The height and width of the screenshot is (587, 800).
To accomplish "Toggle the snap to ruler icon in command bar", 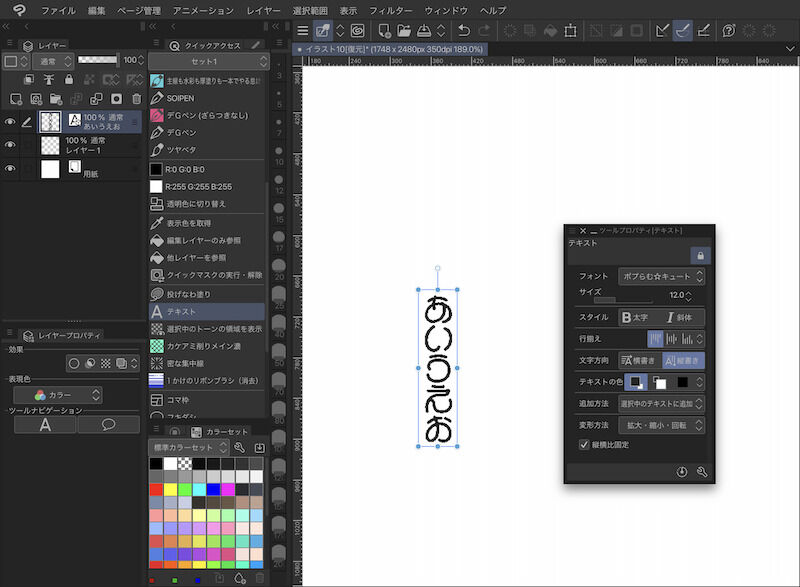I will [x=662, y=31].
